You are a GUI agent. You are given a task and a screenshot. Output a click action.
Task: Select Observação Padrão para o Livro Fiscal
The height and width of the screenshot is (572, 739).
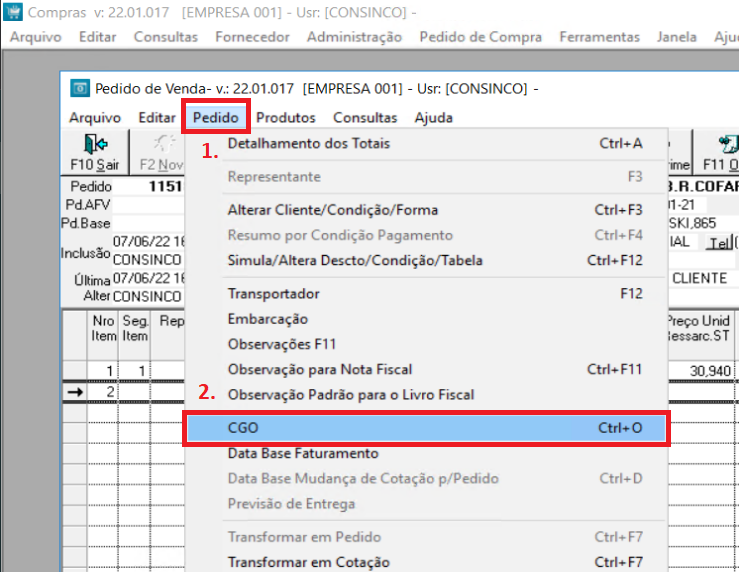[427, 394]
